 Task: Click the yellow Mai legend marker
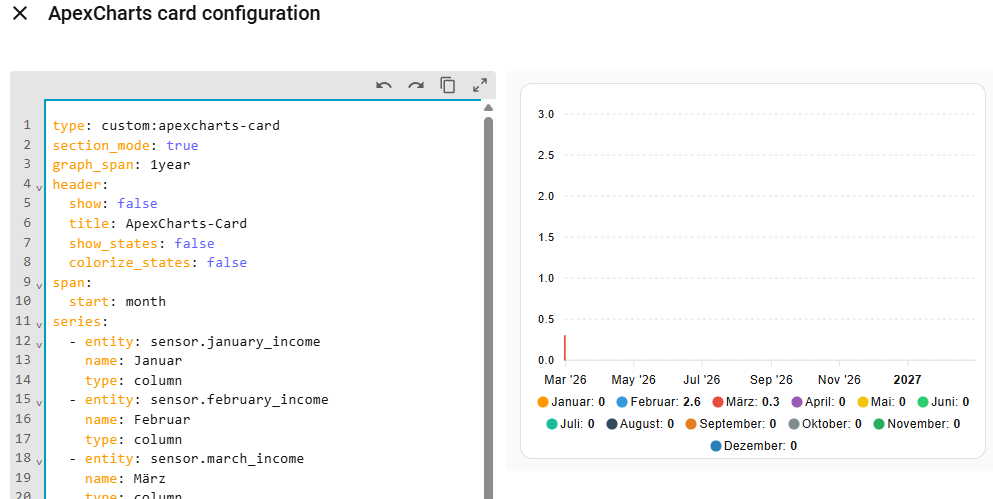863,402
